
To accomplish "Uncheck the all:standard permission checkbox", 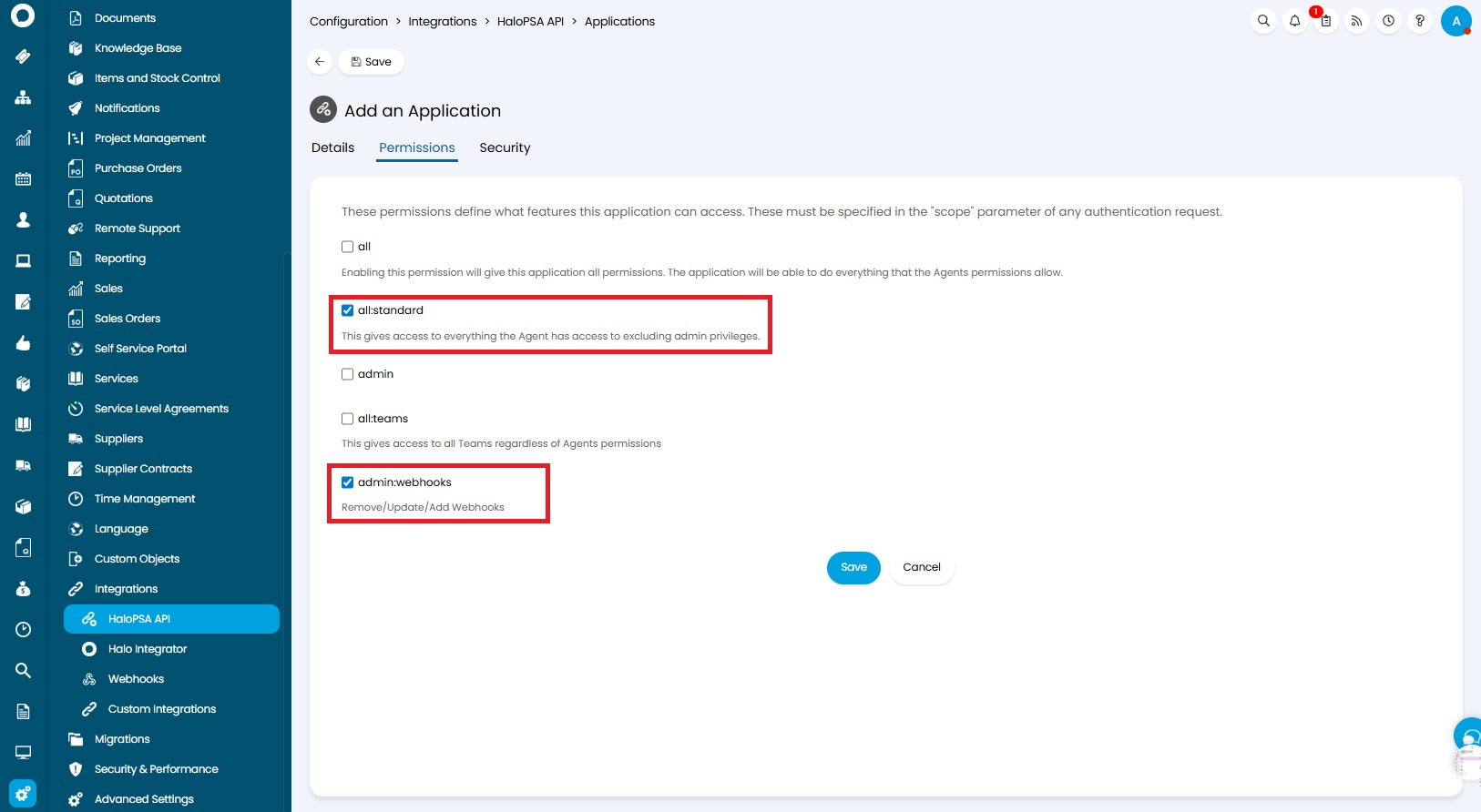I will (347, 310).
